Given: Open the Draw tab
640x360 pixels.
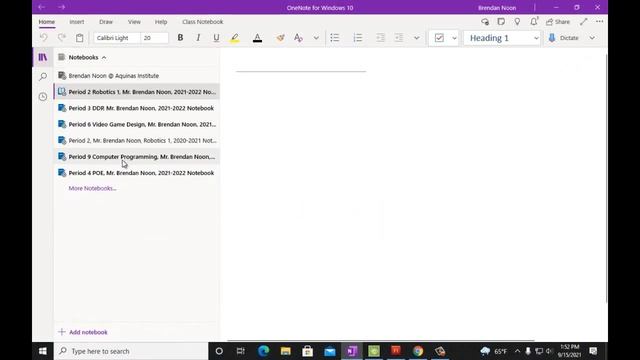Looking at the screenshot, I should (x=106, y=22).
